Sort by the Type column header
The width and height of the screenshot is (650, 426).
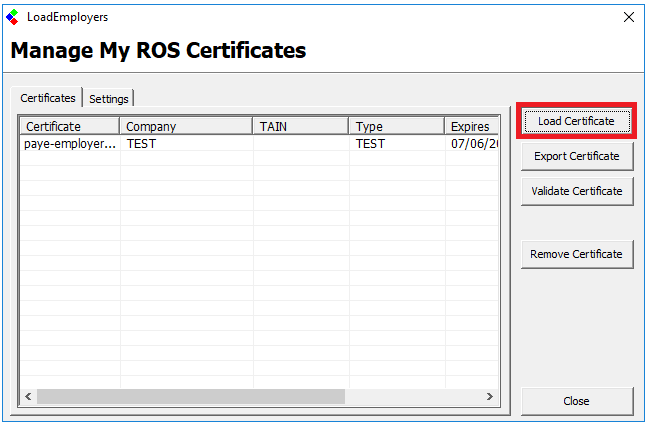click(x=396, y=126)
